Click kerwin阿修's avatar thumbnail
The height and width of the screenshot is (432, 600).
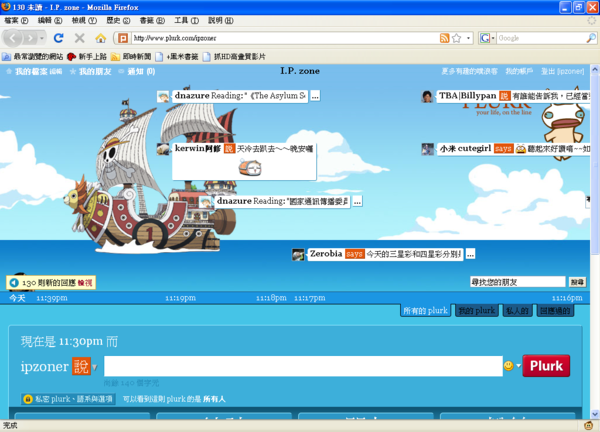tap(163, 149)
